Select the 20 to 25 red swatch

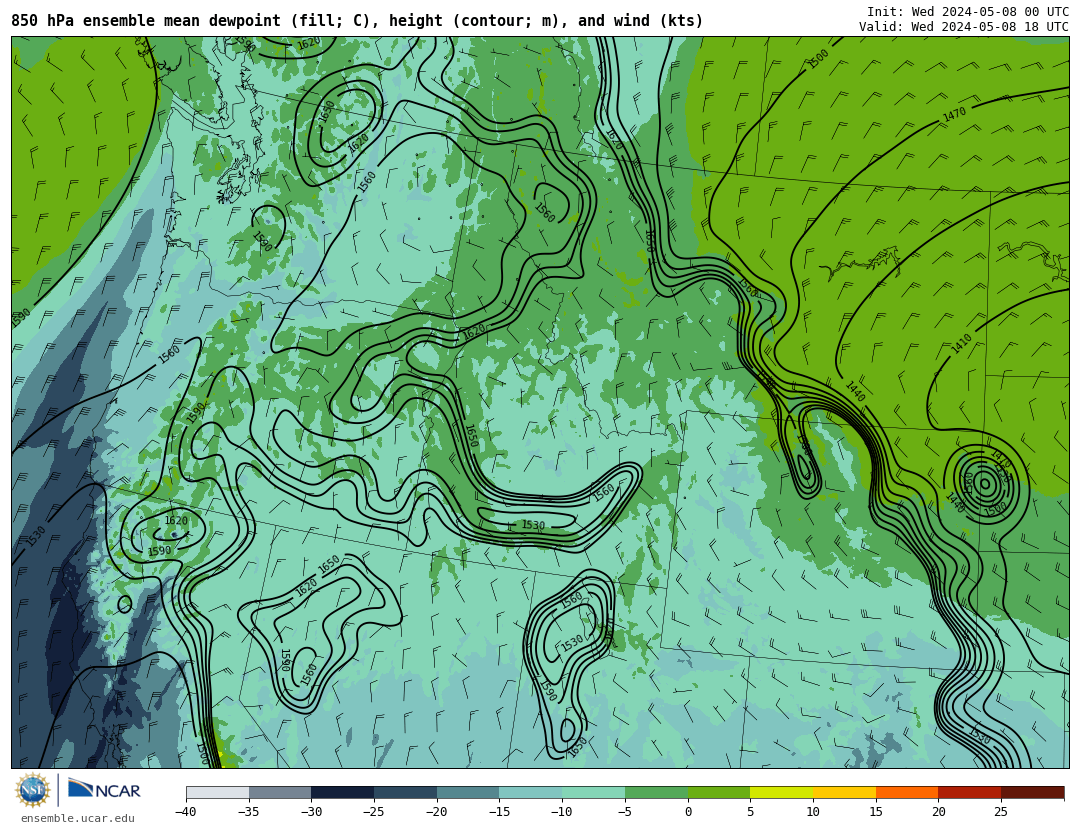coord(970,792)
